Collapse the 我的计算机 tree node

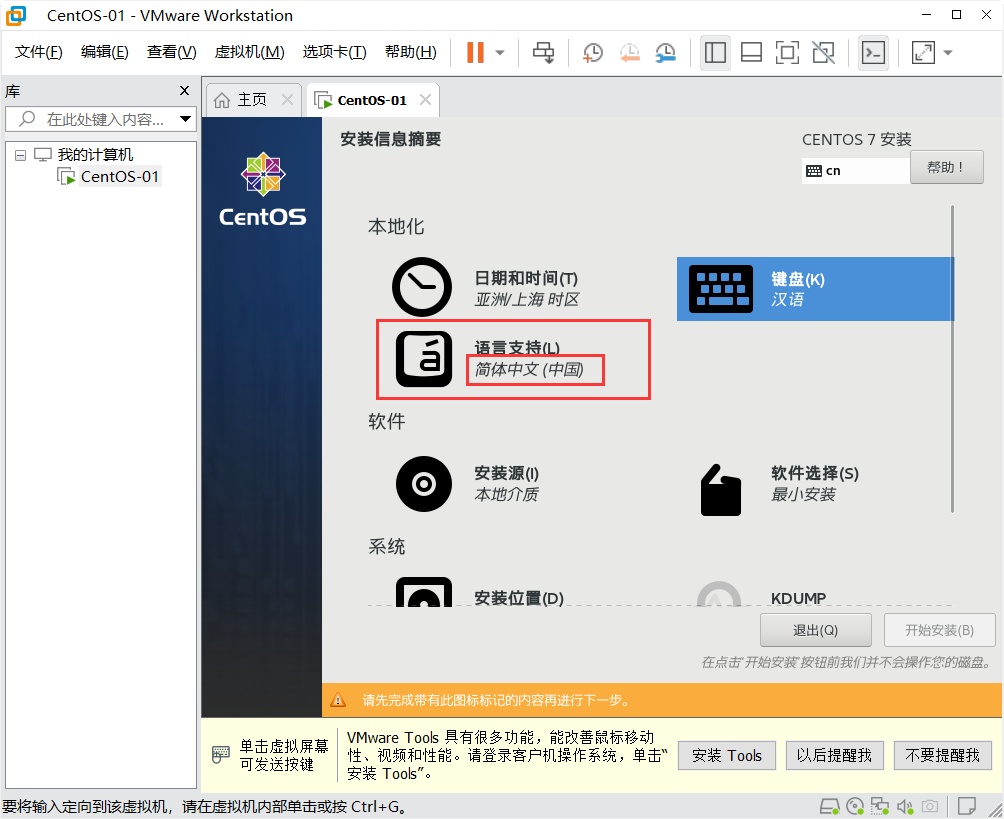20,155
